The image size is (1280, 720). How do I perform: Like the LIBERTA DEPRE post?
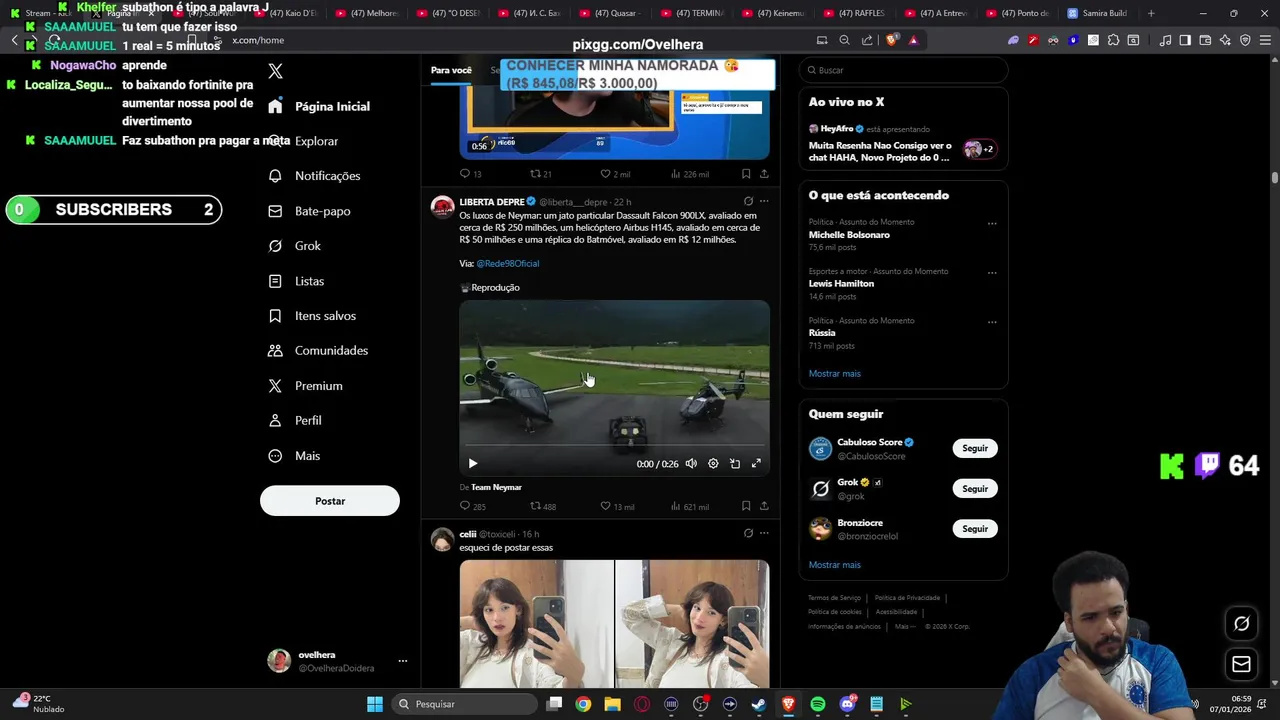coord(617,507)
